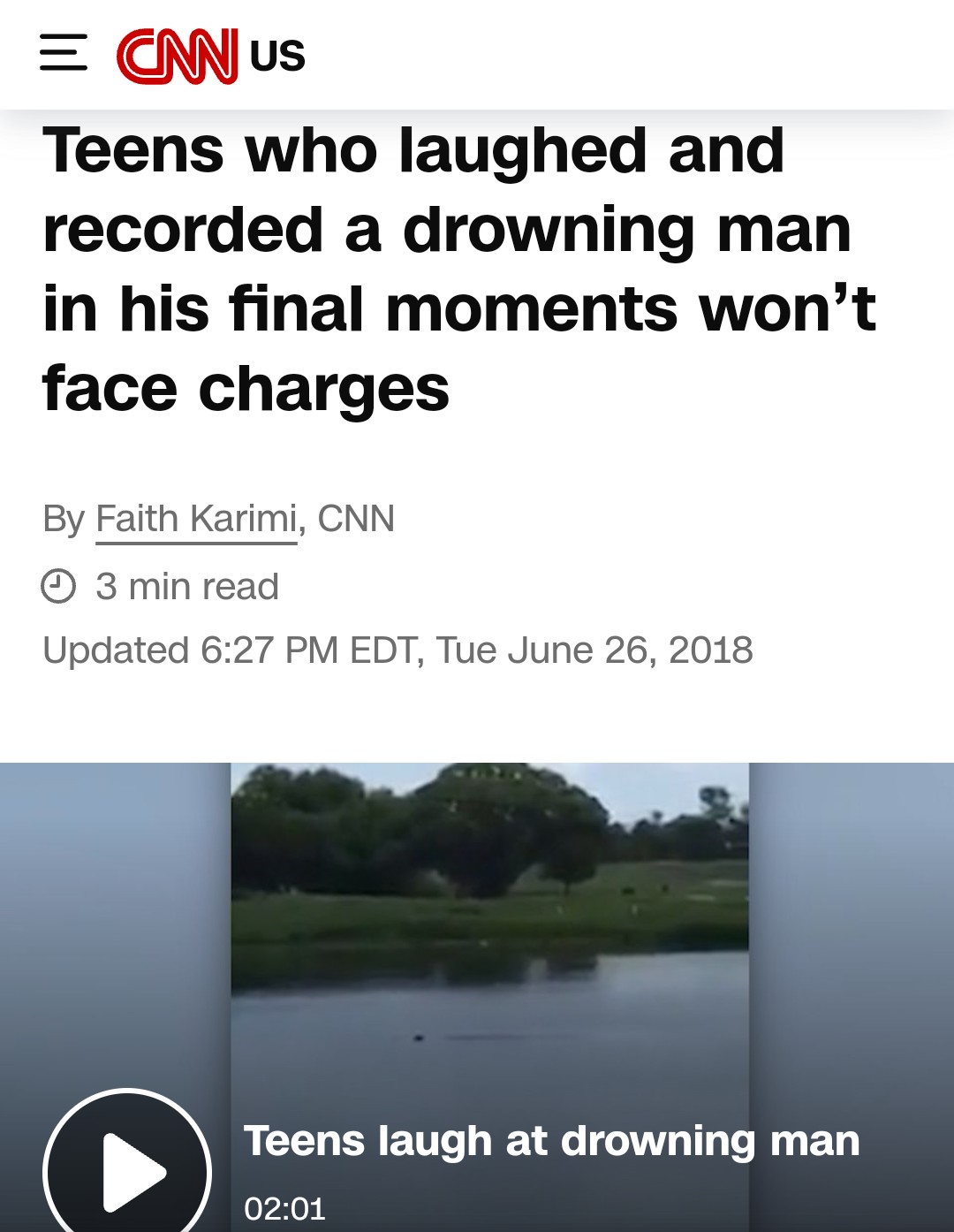
Task: Select the article headline text
Action: (x=459, y=270)
